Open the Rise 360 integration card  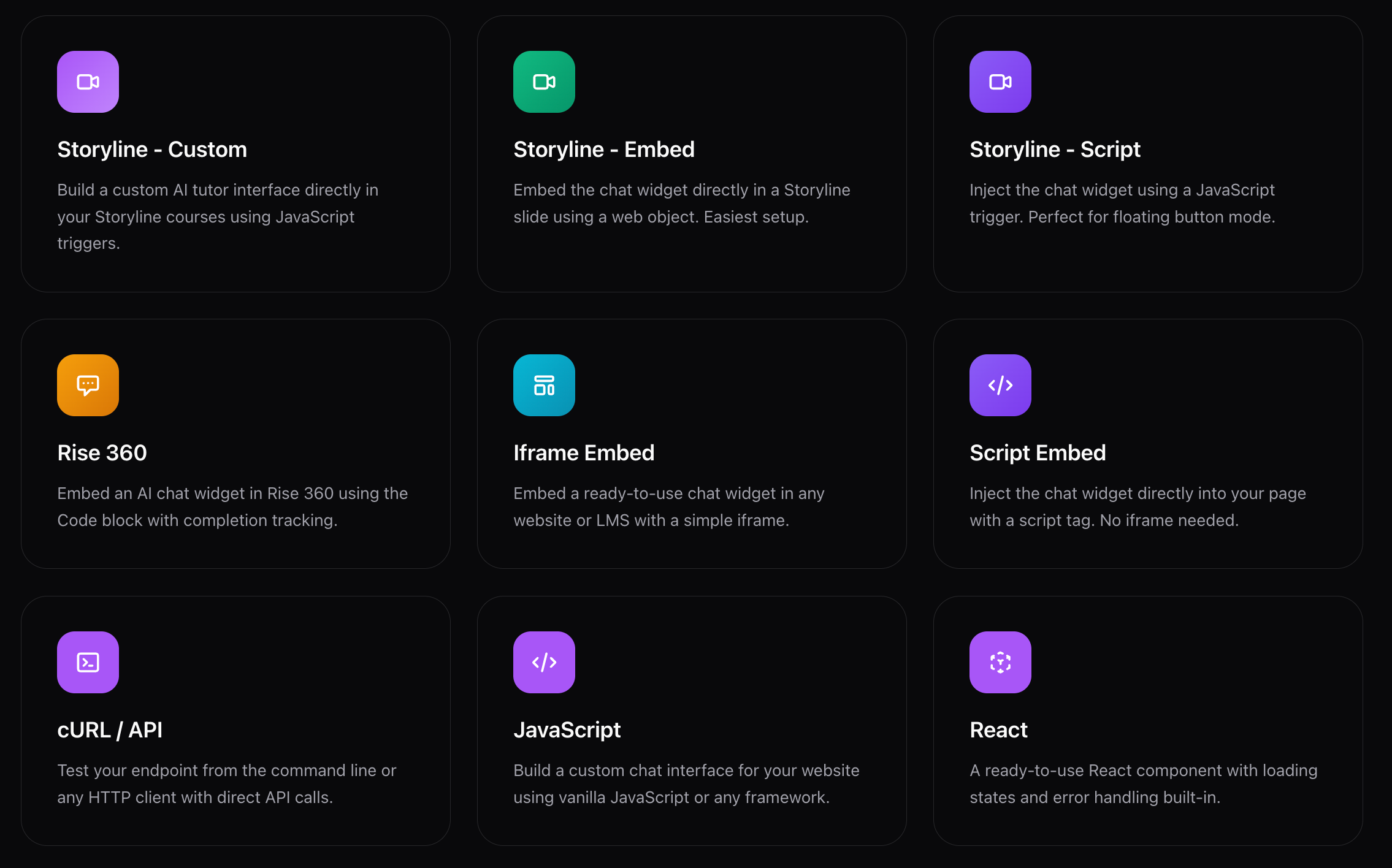click(x=235, y=443)
